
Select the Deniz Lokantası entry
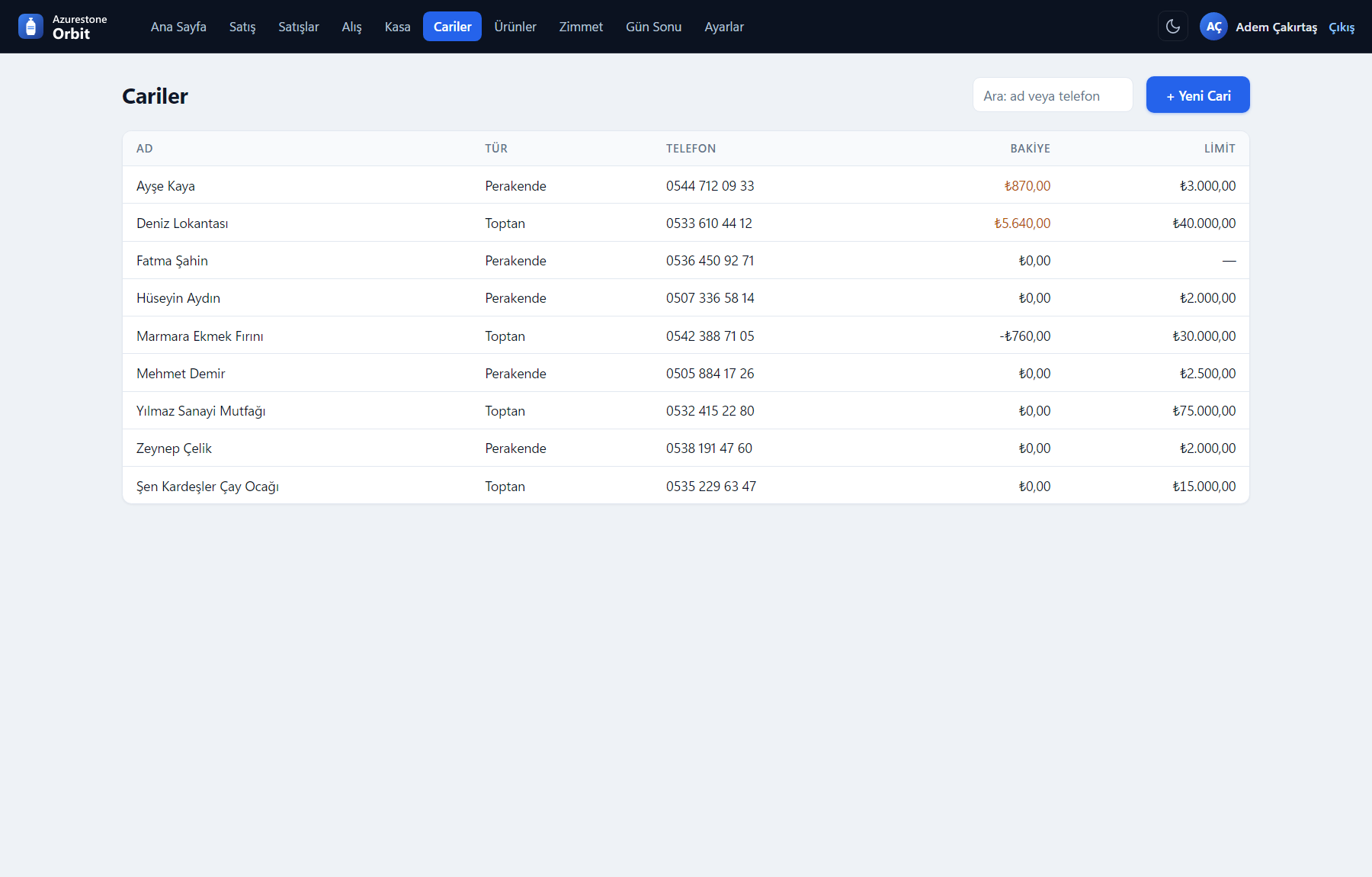(x=686, y=223)
